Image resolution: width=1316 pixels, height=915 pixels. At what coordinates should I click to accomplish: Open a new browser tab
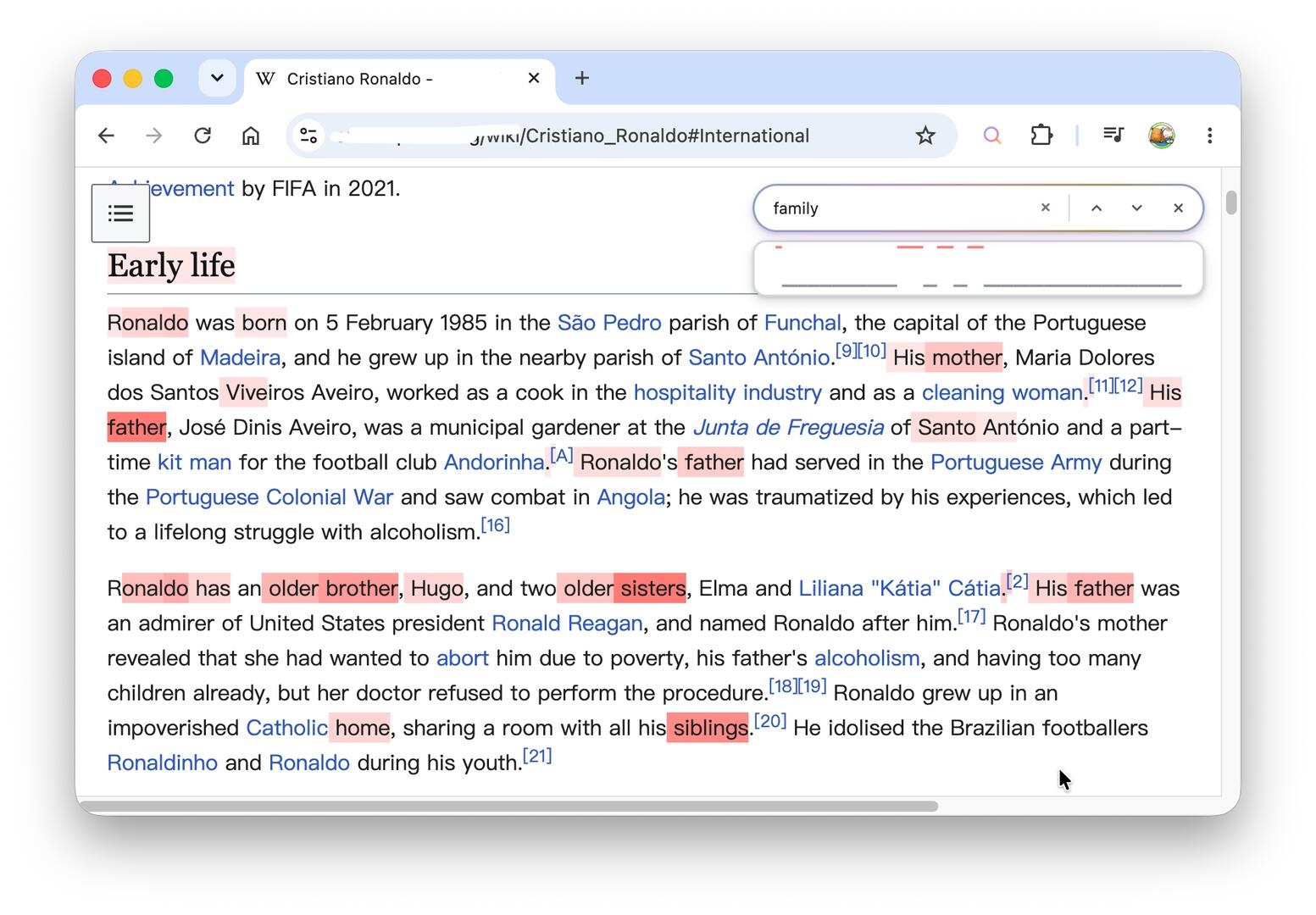tap(582, 78)
